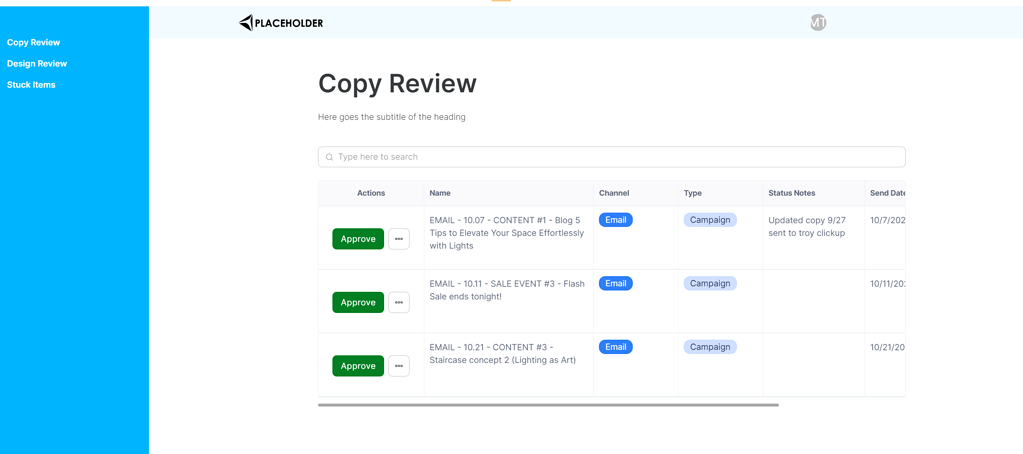Approve the Staircase concept 2 email
Screen dimensions: 1023x454
(358, 366)
